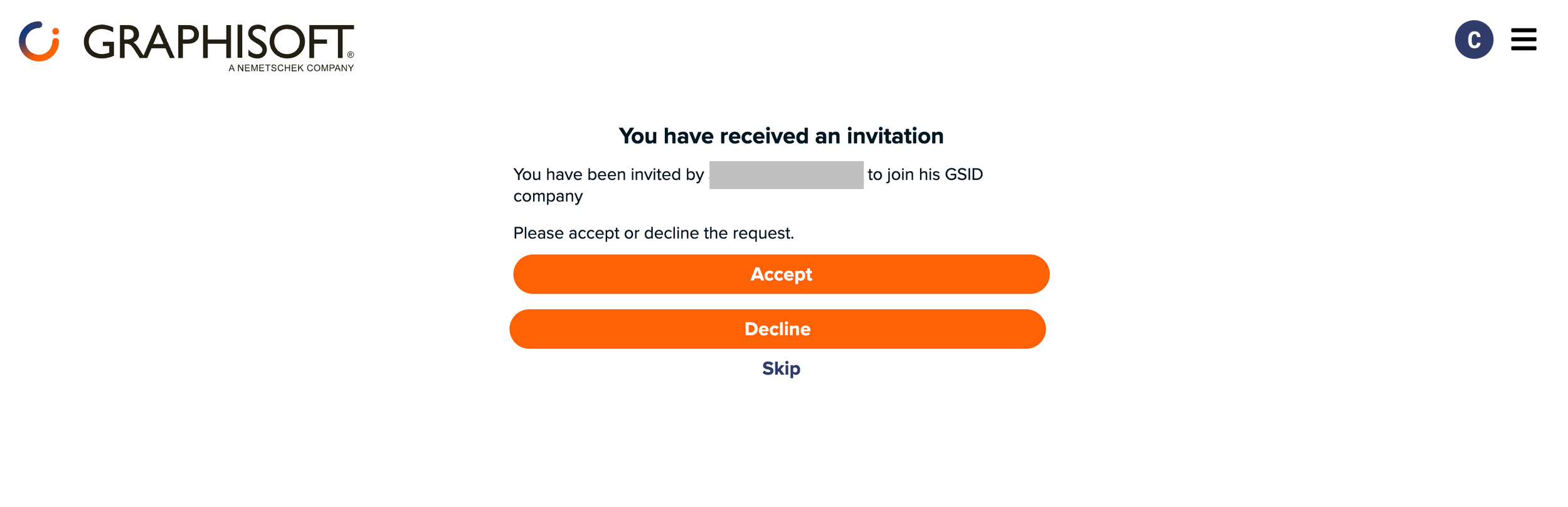Click "the request." at the sentence end
Image resolution: width=1568 pixels, height=507 pixels.
pyautogui.click(x=748, y=233)
